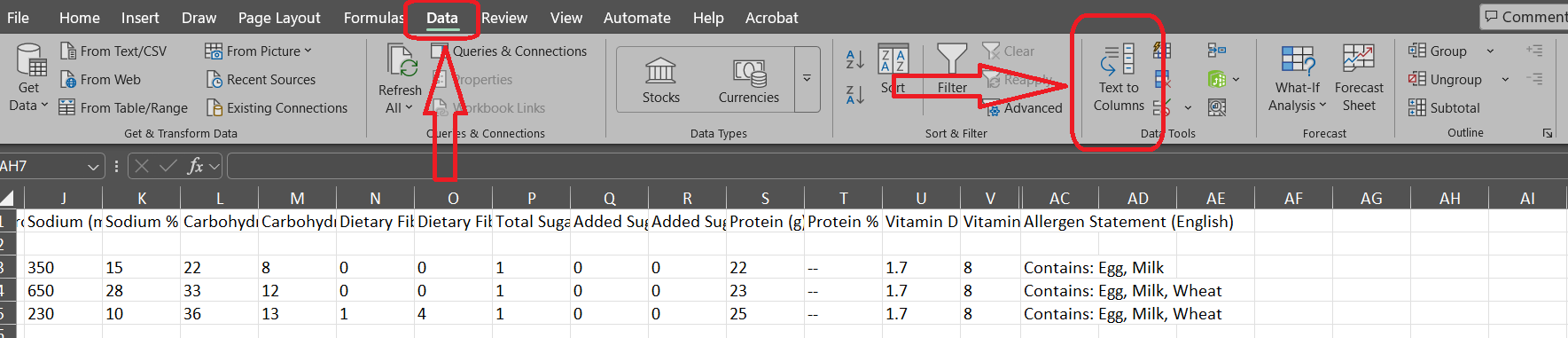This screenshot has height=338, width=1568.
Task: Open the Name Box dropdown arrow
Action: [x=93, y=166]
